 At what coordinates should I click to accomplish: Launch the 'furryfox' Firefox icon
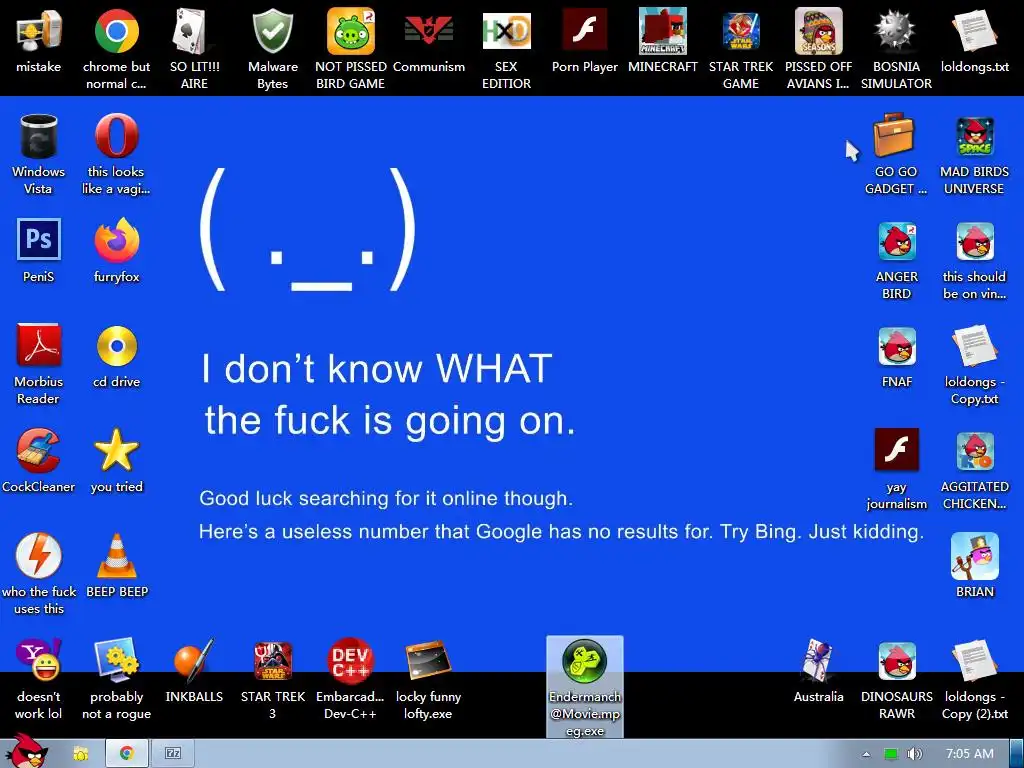116,251
